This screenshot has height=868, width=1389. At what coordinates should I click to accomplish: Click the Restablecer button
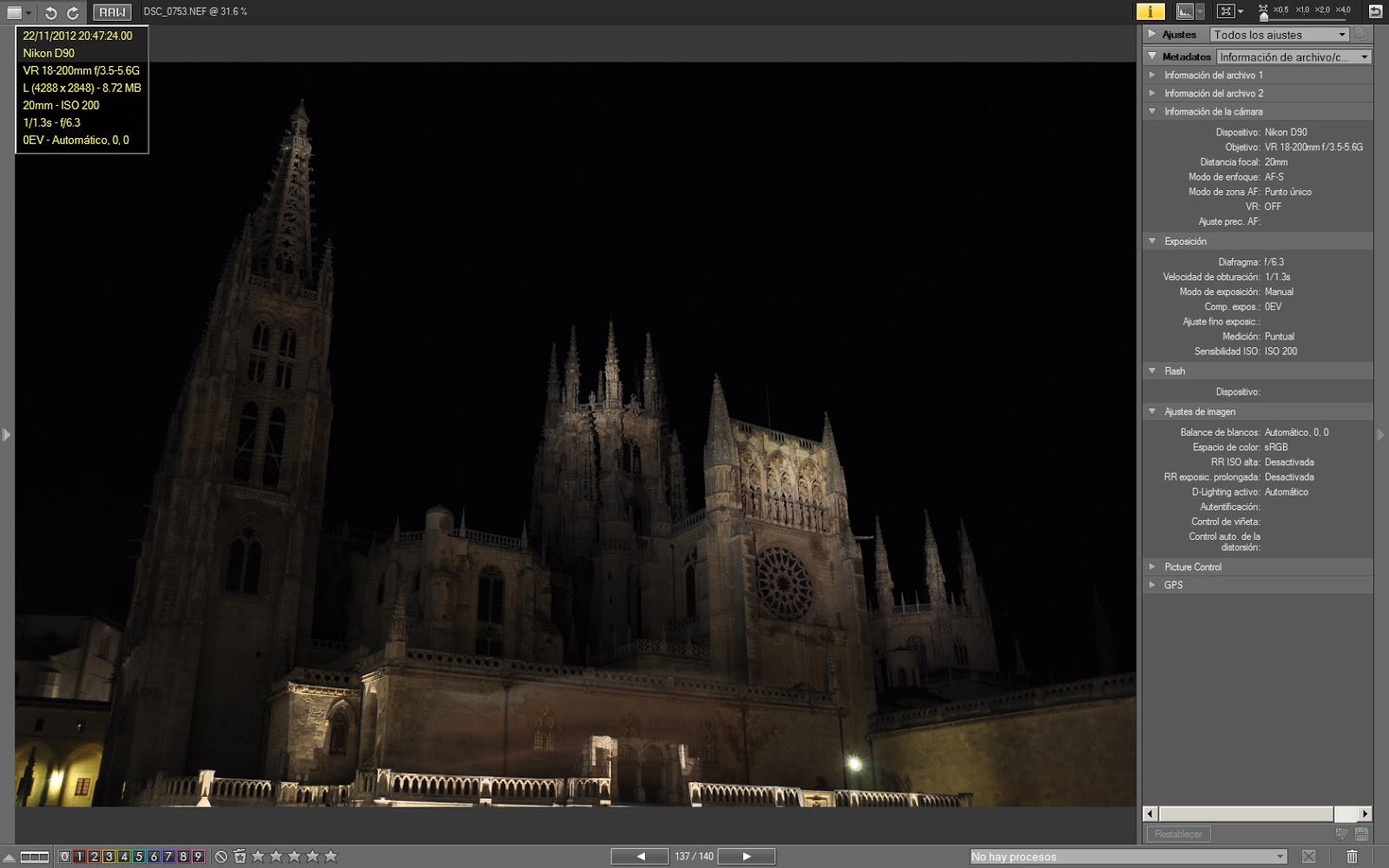pos(1178,834)
